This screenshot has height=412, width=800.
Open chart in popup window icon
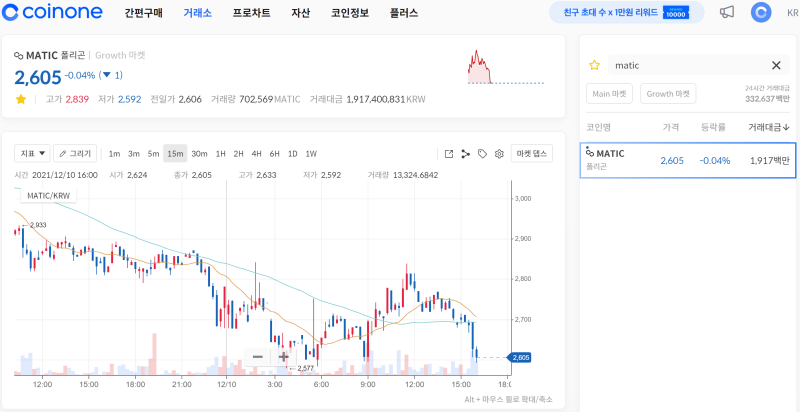[449, 153]
